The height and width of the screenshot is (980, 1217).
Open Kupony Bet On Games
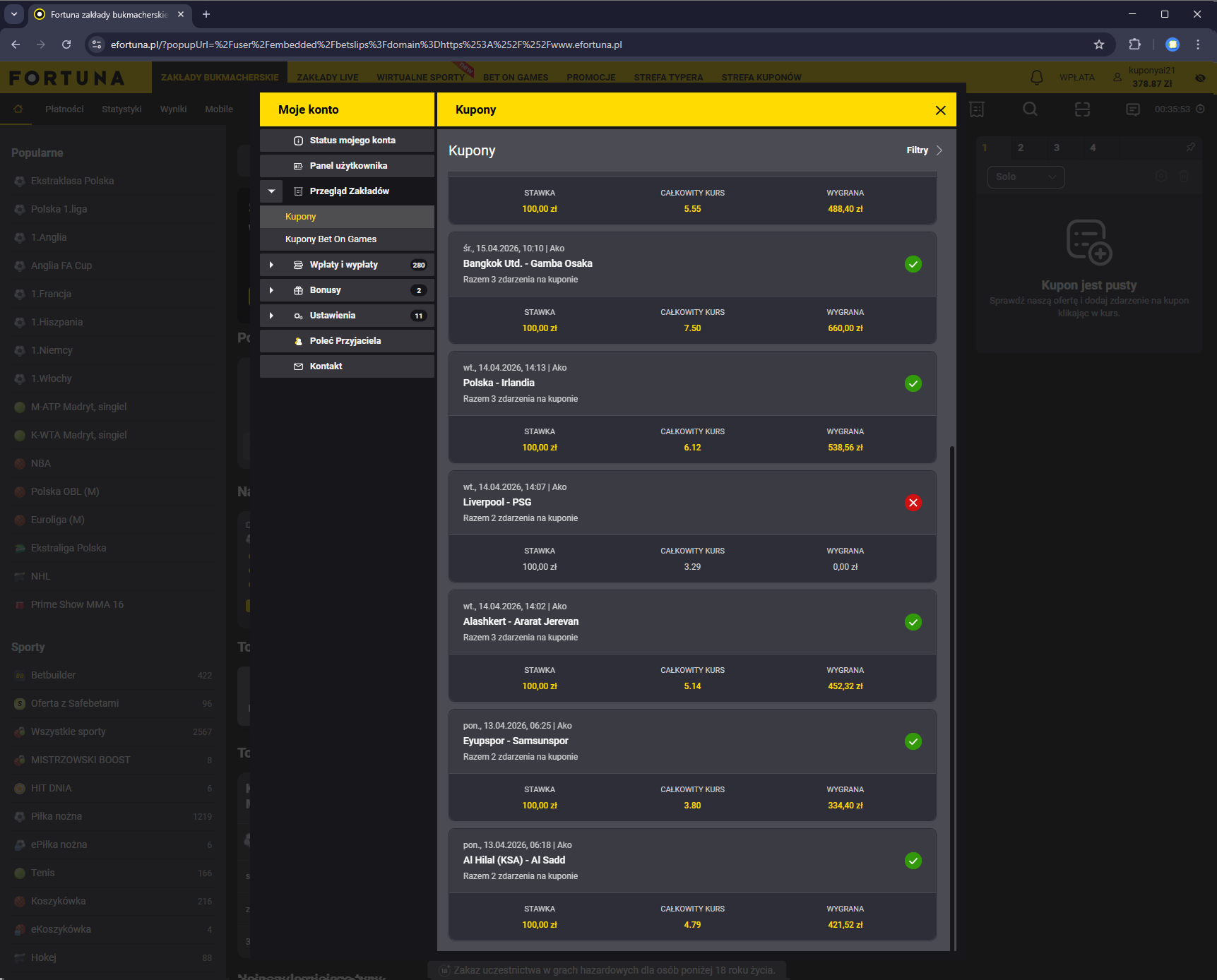(x=347, y=239)
